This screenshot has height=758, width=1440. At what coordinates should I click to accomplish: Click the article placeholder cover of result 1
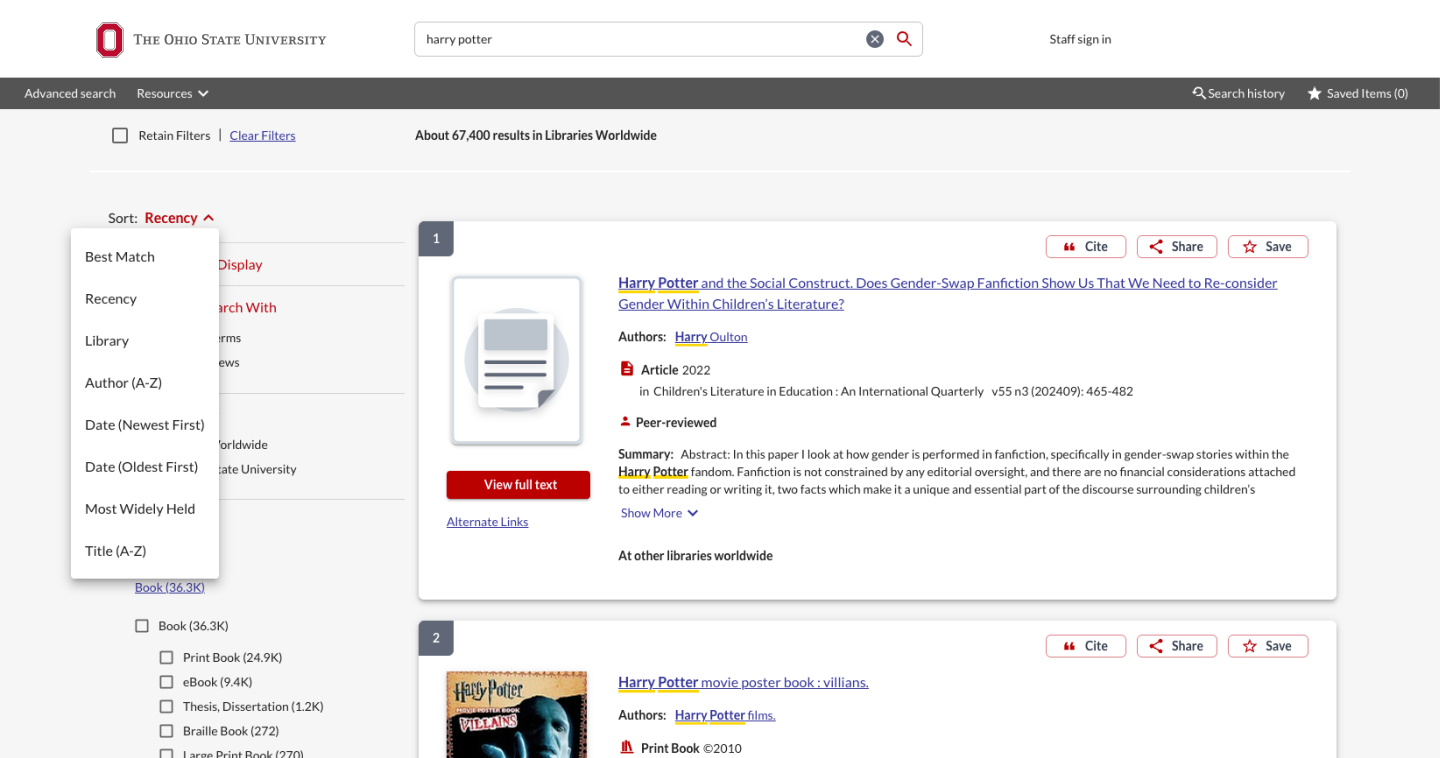point(517,360)
